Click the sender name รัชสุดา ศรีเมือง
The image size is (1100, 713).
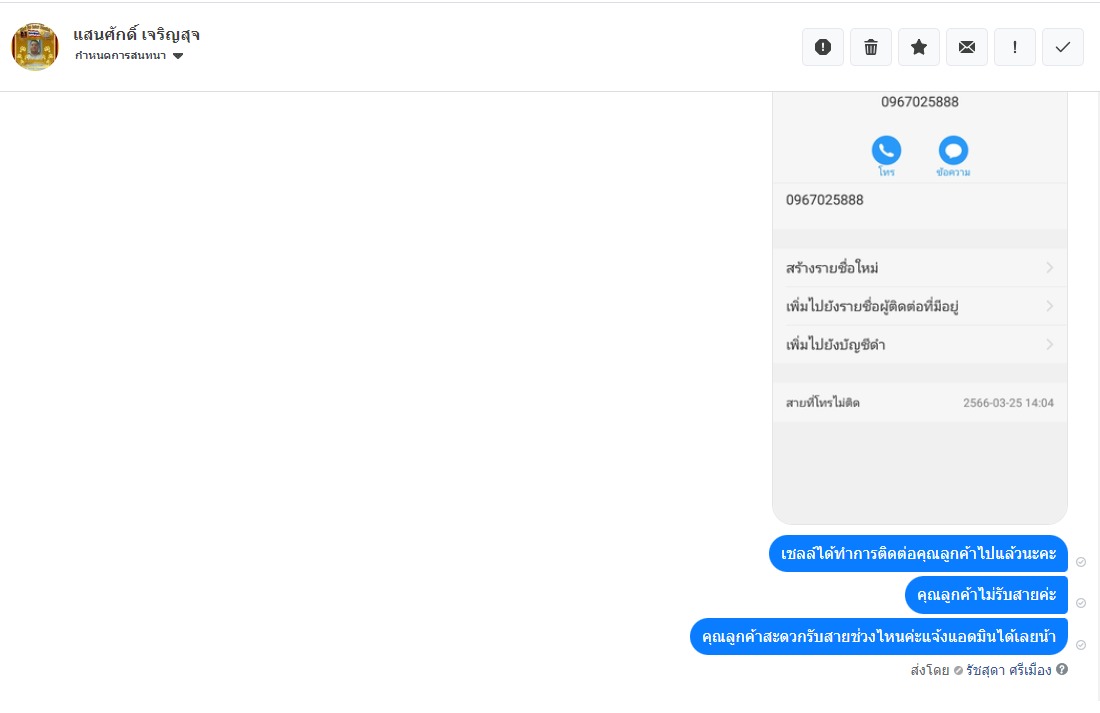pyautogui.click(x=1008, y=670)
